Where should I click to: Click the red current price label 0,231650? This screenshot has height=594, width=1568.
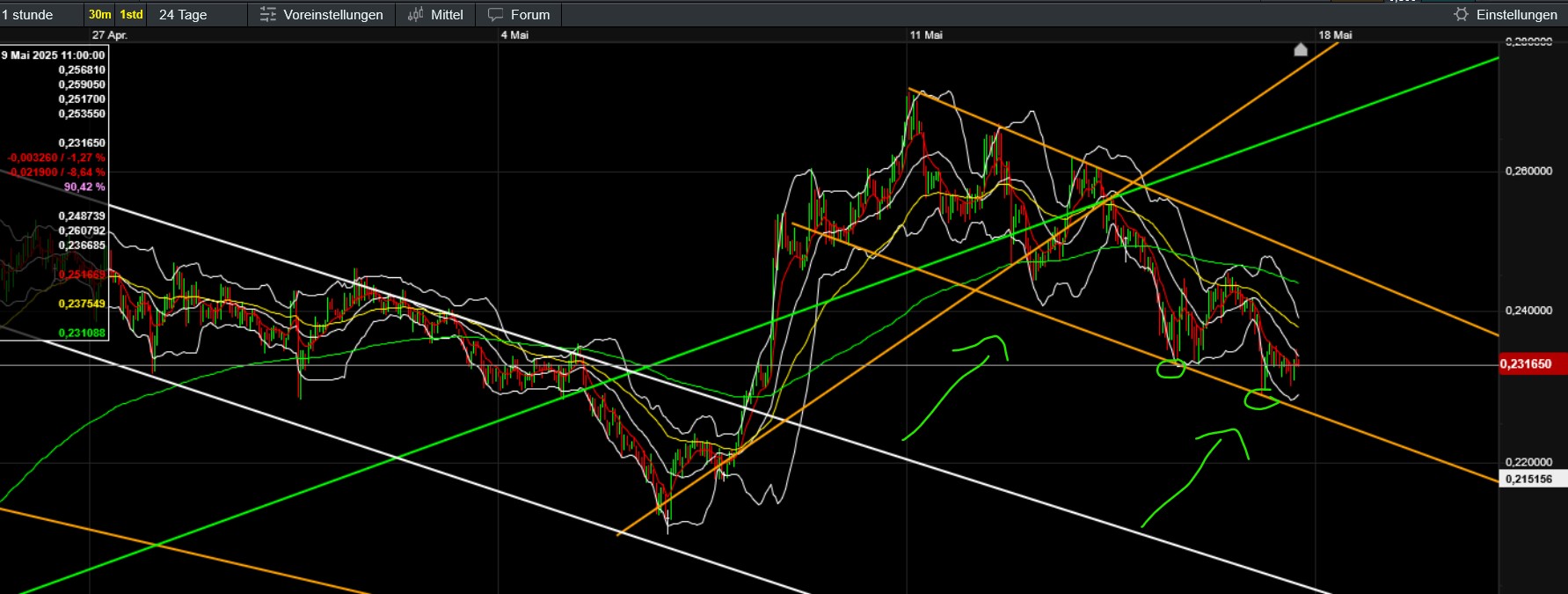point(1533,363)
